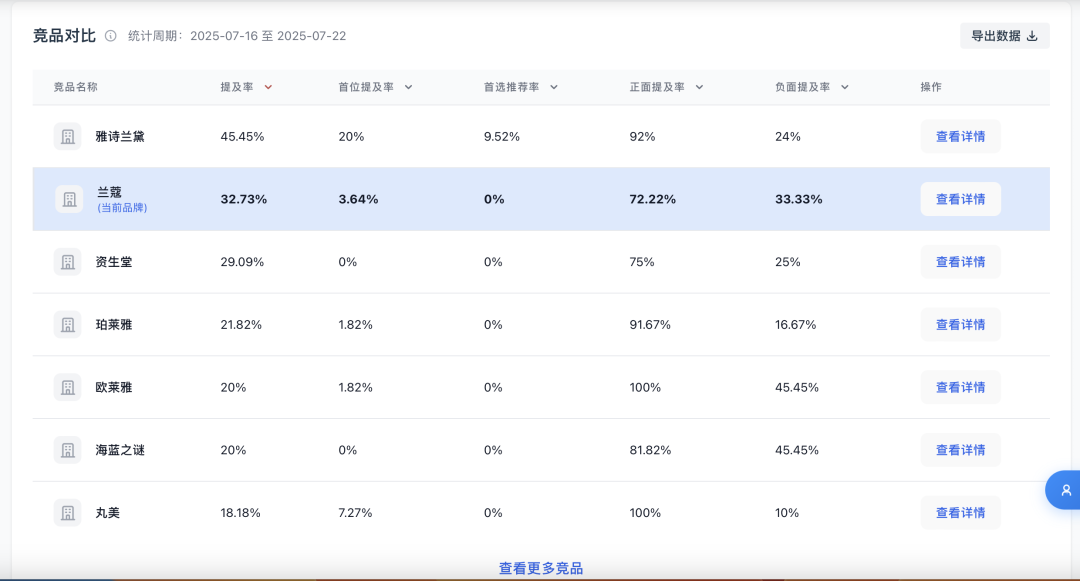Click the 81.82% value for 海蓝之谜
This screenshot has height=581, width=1080.
(650, 450)
